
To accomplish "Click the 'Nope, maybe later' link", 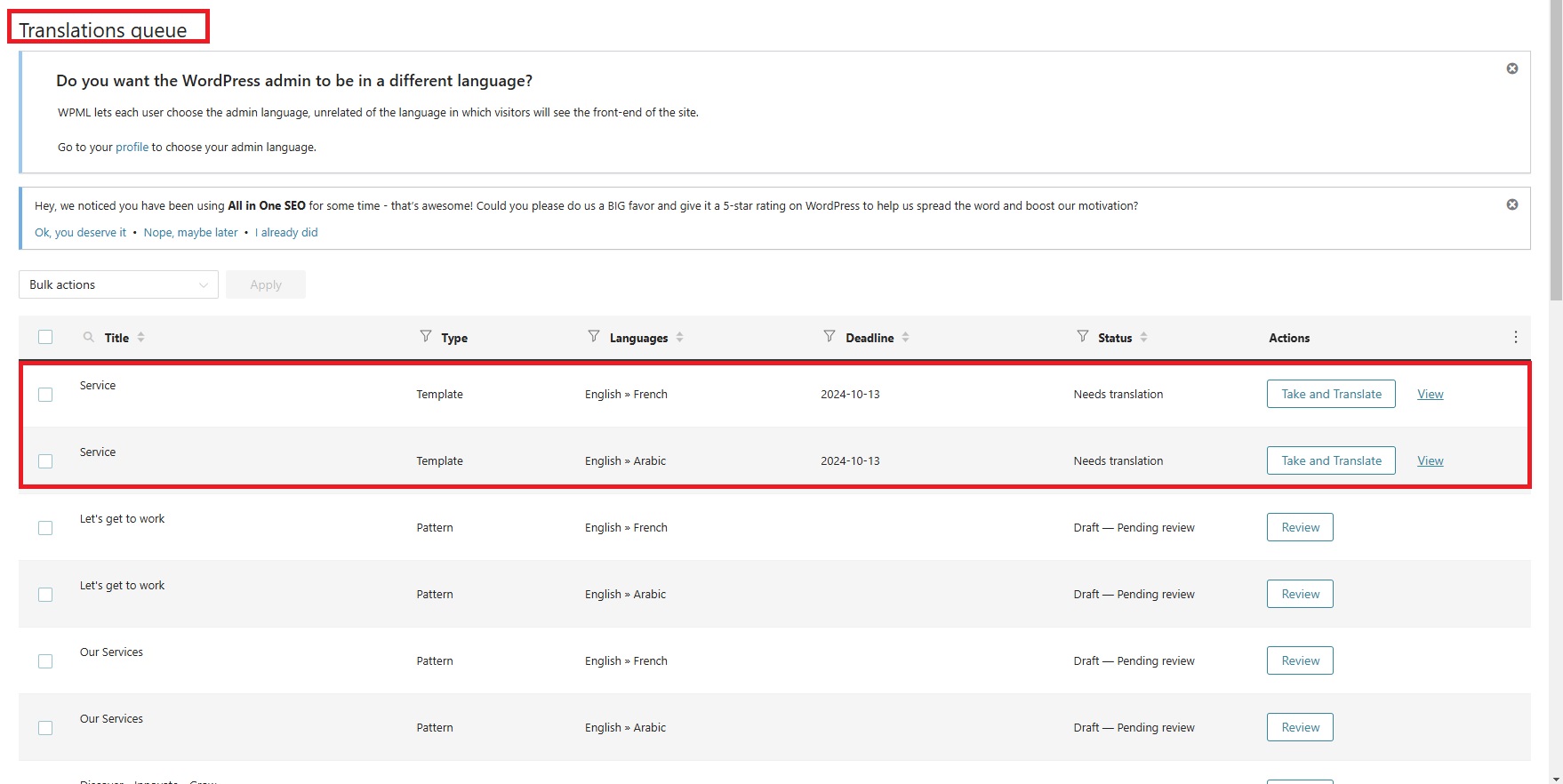I will click(x=190, y=232).
